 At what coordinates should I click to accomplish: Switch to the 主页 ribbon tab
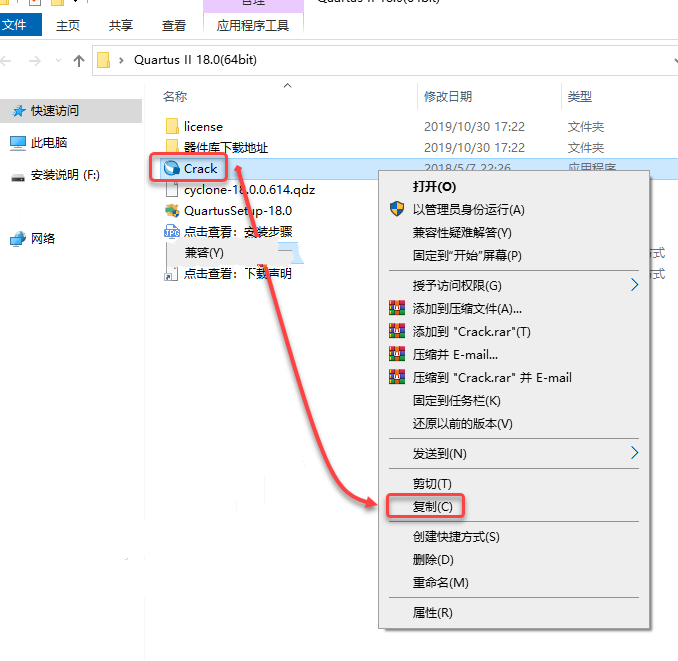pyautogui.click(x=68, y=26)
